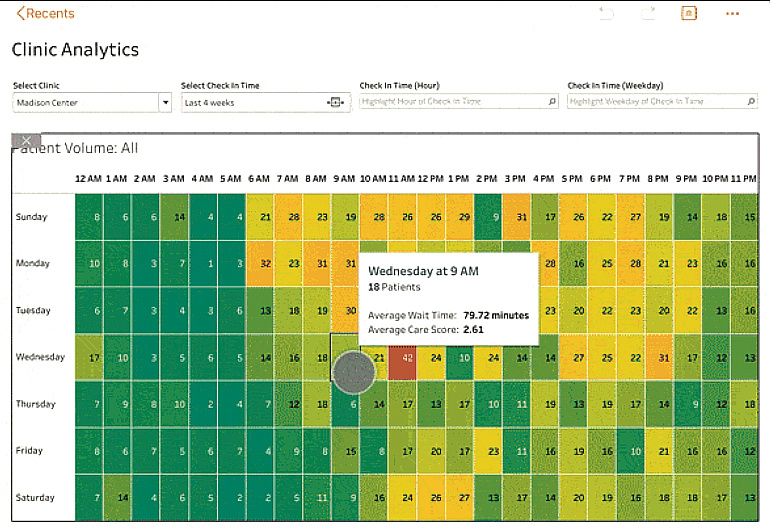Open the three-dot more options menu
770x530 pixels.
coord(732,13)
